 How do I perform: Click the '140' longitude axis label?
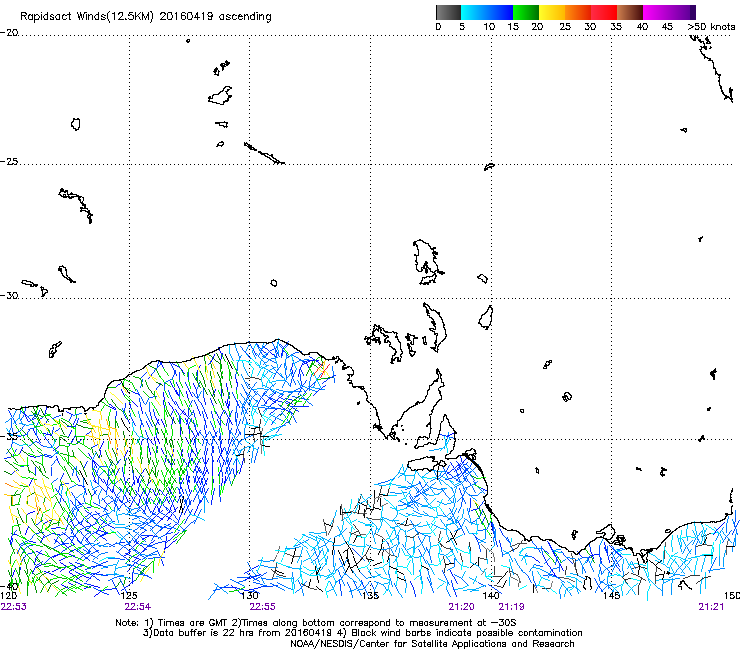point(491,596)
